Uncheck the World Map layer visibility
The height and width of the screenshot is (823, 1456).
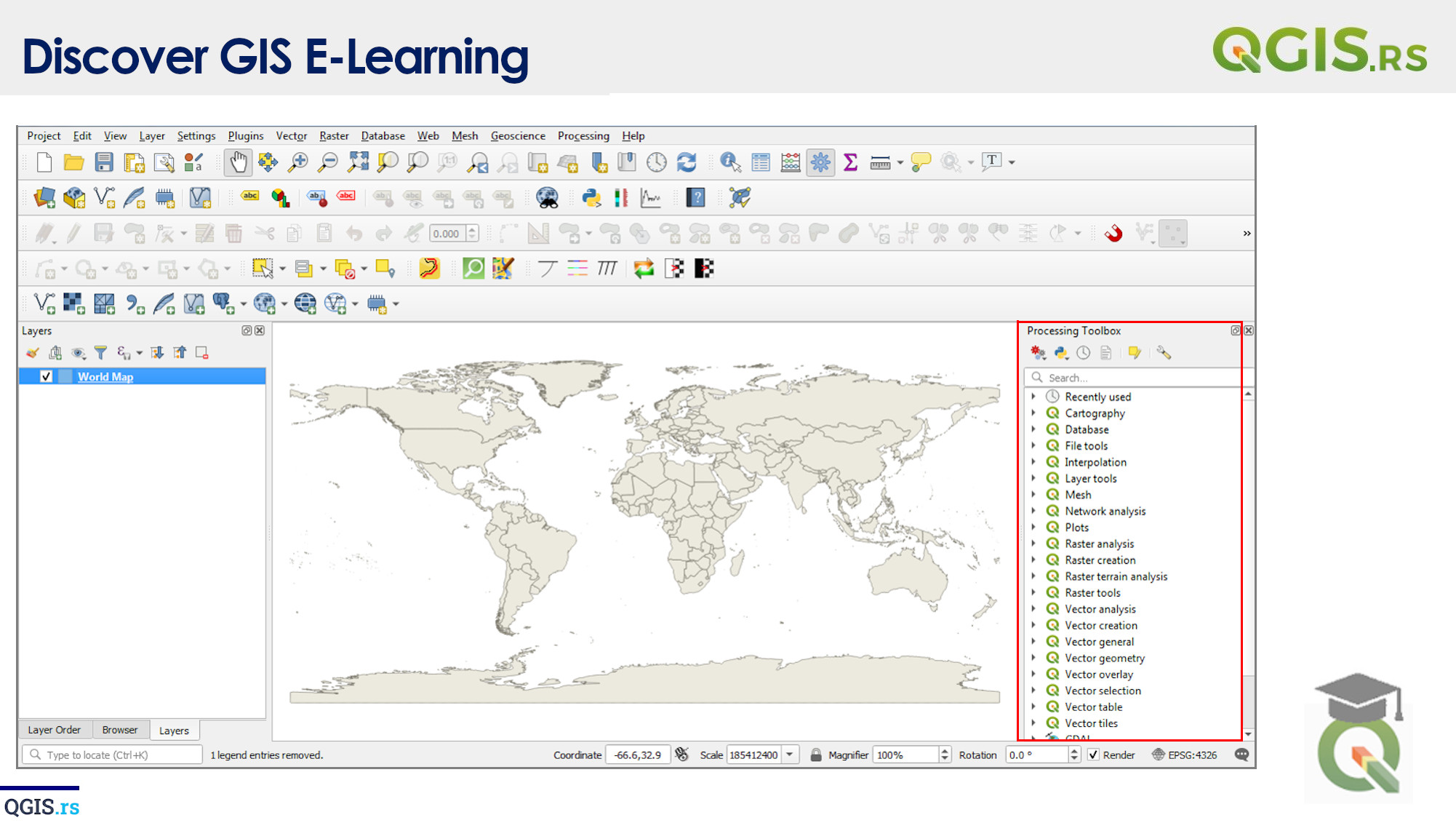pos(47,376)
